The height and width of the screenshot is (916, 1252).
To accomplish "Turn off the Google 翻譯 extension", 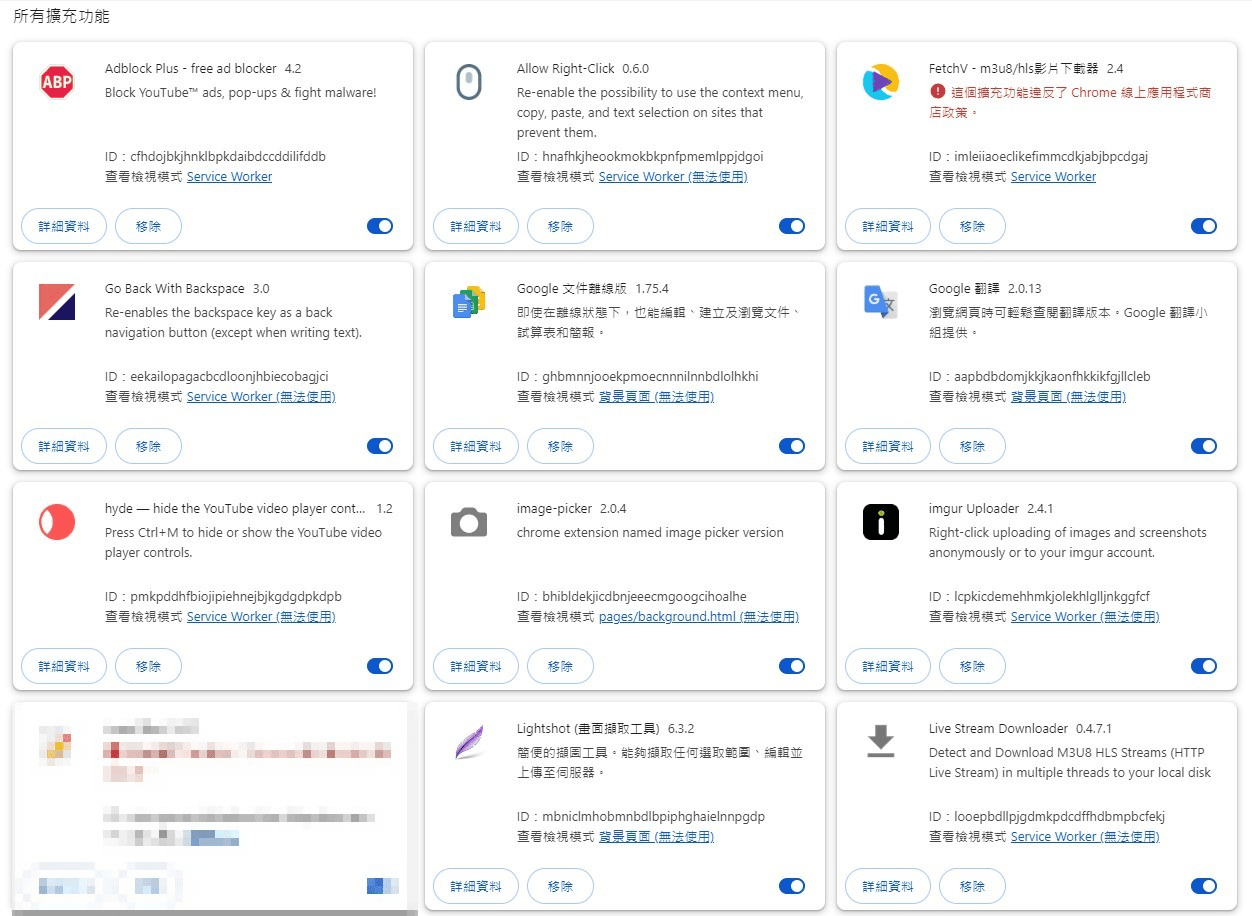I will pos(1204,446).
